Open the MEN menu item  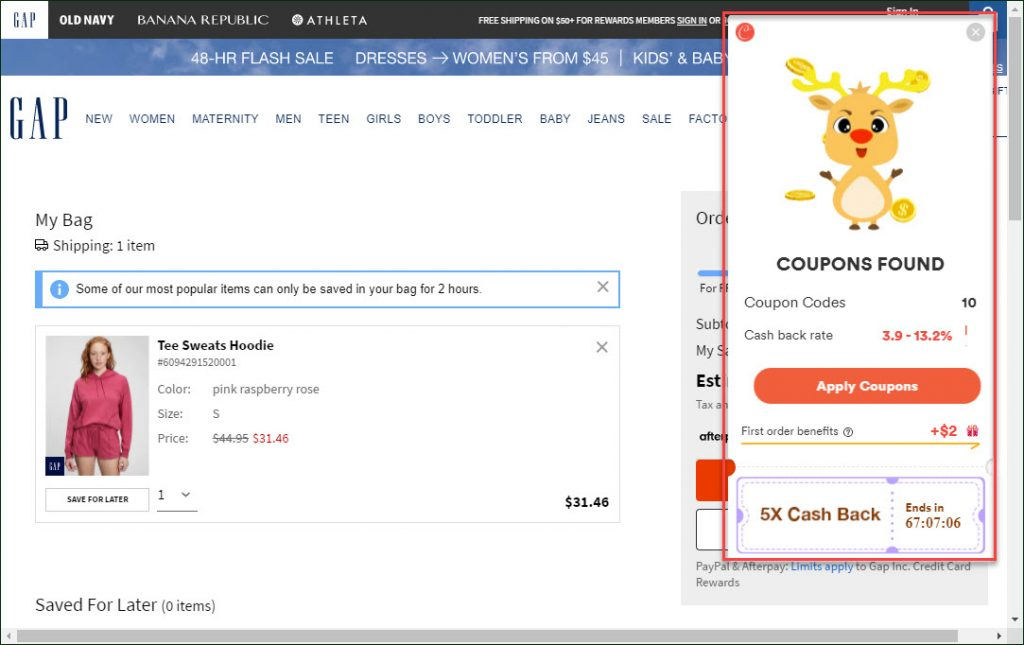click(x=288, y=119)
